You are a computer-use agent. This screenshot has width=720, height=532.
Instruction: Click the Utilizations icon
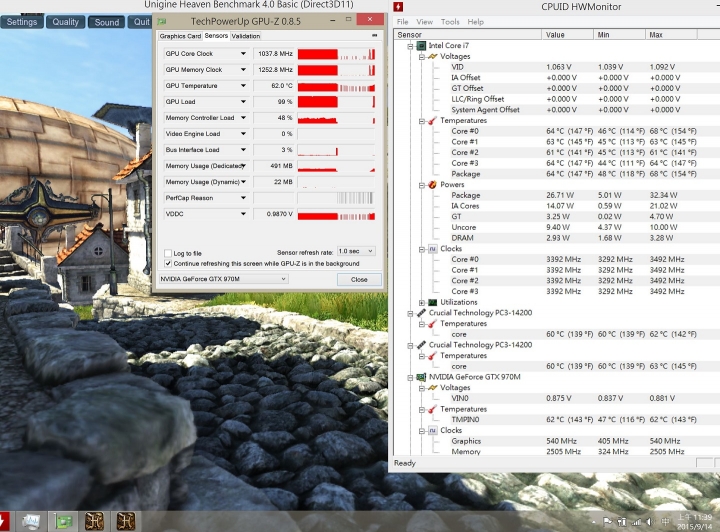[x=432, y=302]
